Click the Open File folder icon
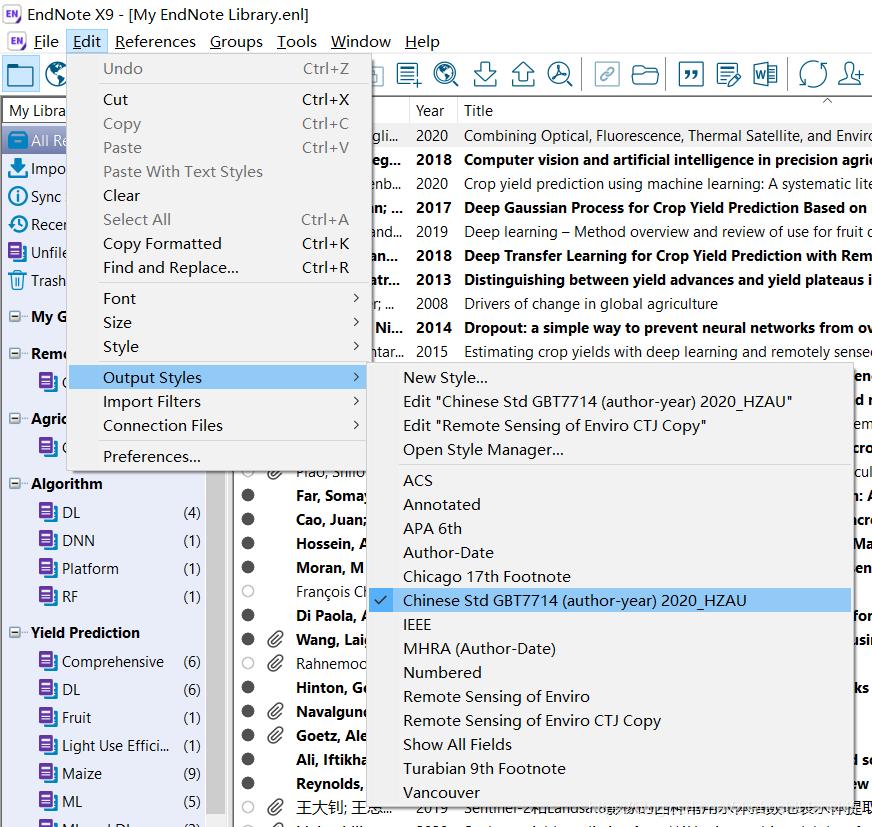Image resolution: width=872 pixels, height=827 pixels. click(x=645, y=74)
